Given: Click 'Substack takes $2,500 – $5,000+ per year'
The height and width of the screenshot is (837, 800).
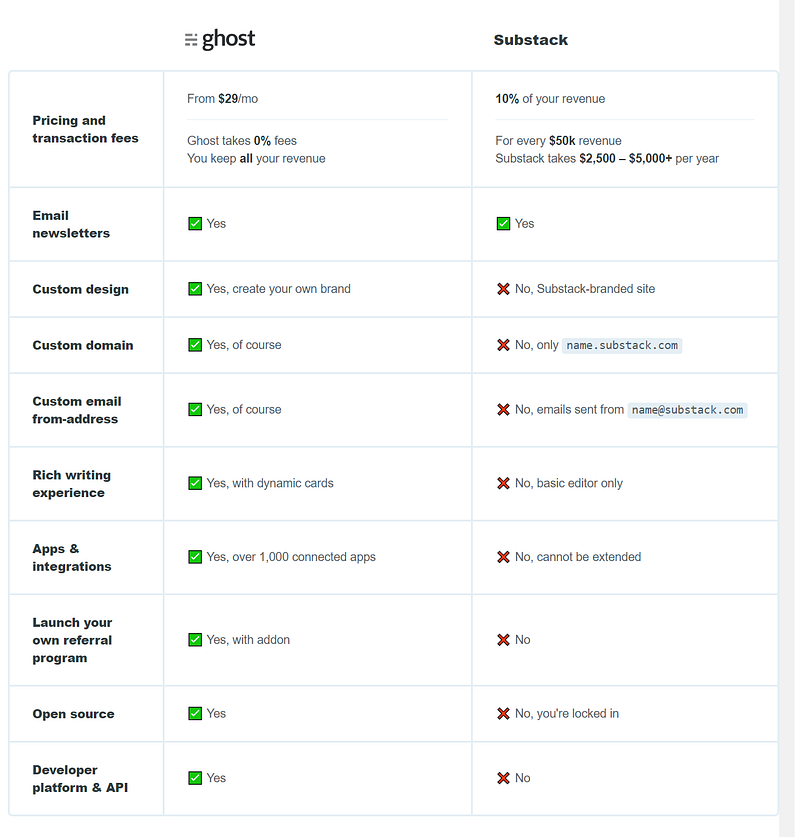Looking at the screenshot, I should coord(607,159).
